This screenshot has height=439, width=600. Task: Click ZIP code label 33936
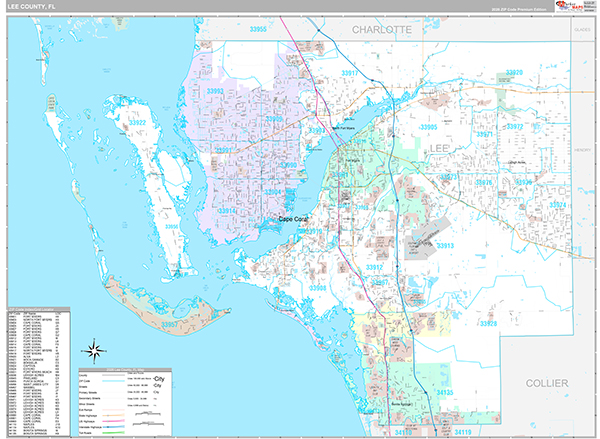point(523,182)
